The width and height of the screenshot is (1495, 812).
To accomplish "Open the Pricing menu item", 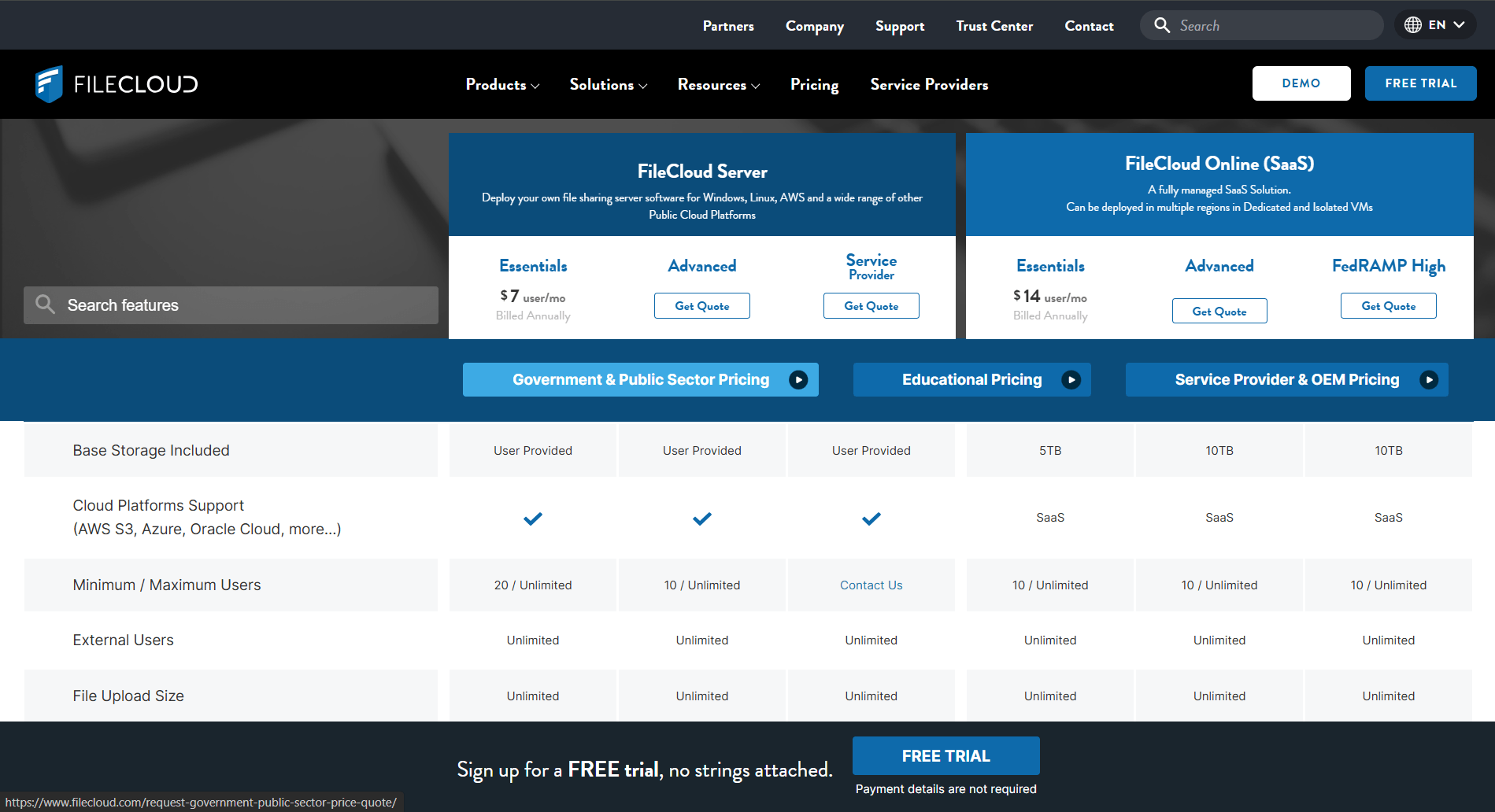I will [x=814, y=84].
